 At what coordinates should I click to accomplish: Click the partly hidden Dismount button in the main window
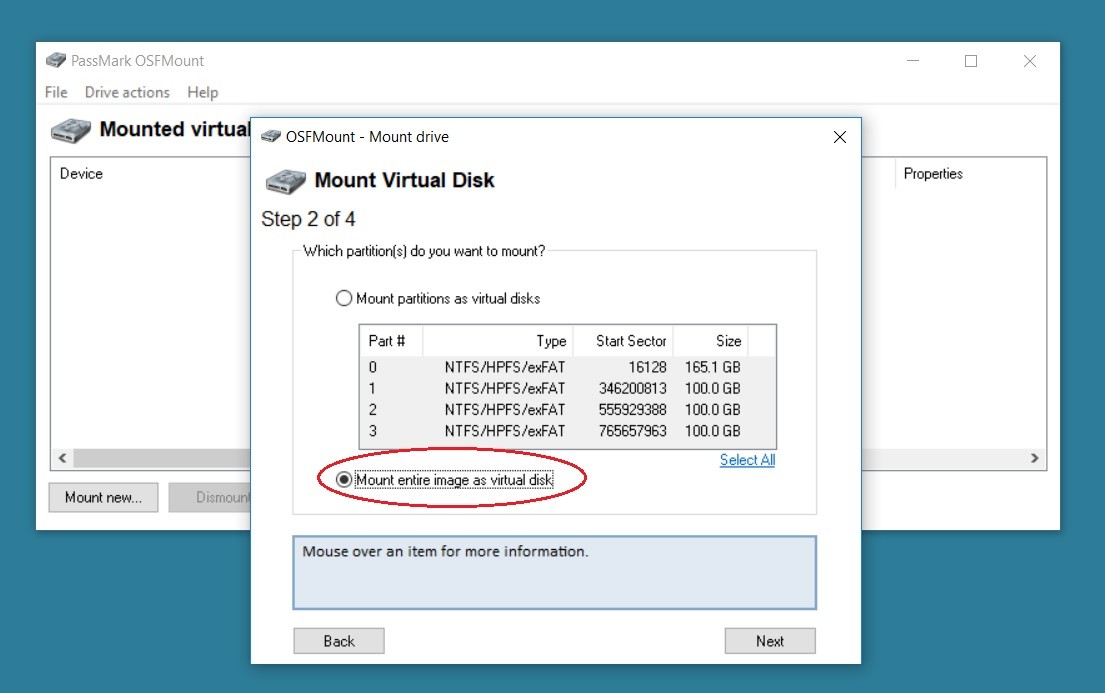(x=210, y=497)
